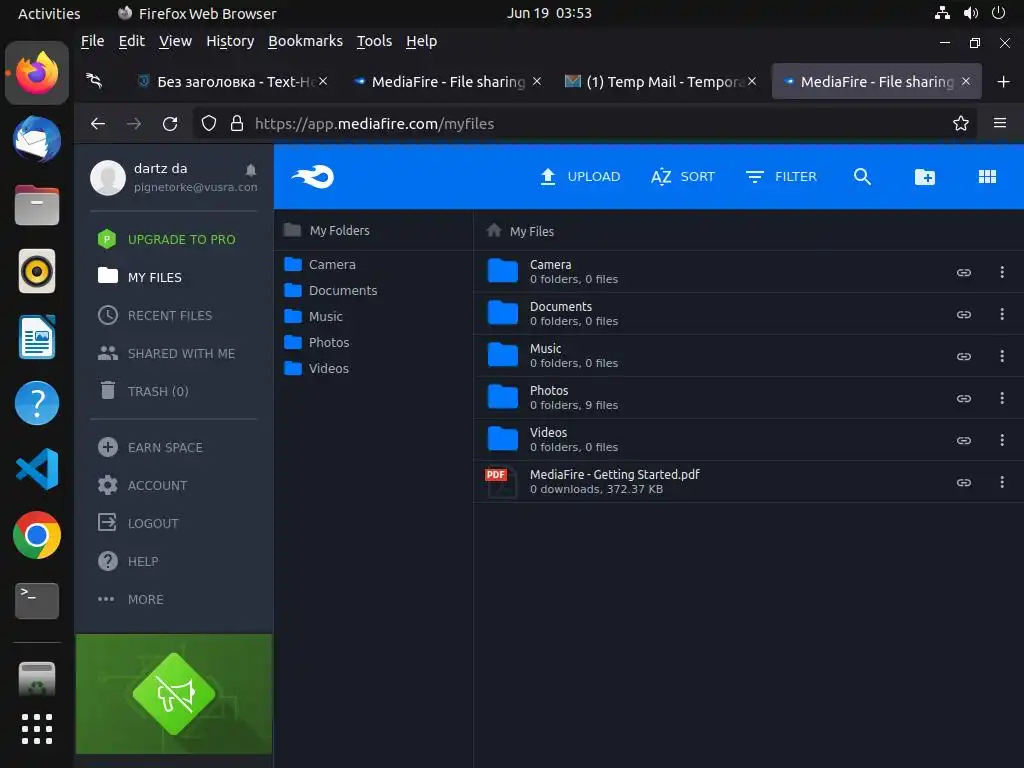The width and height of the screenshot is (1024, 768).
Task: Click Logout
Action: click(138, 523)
